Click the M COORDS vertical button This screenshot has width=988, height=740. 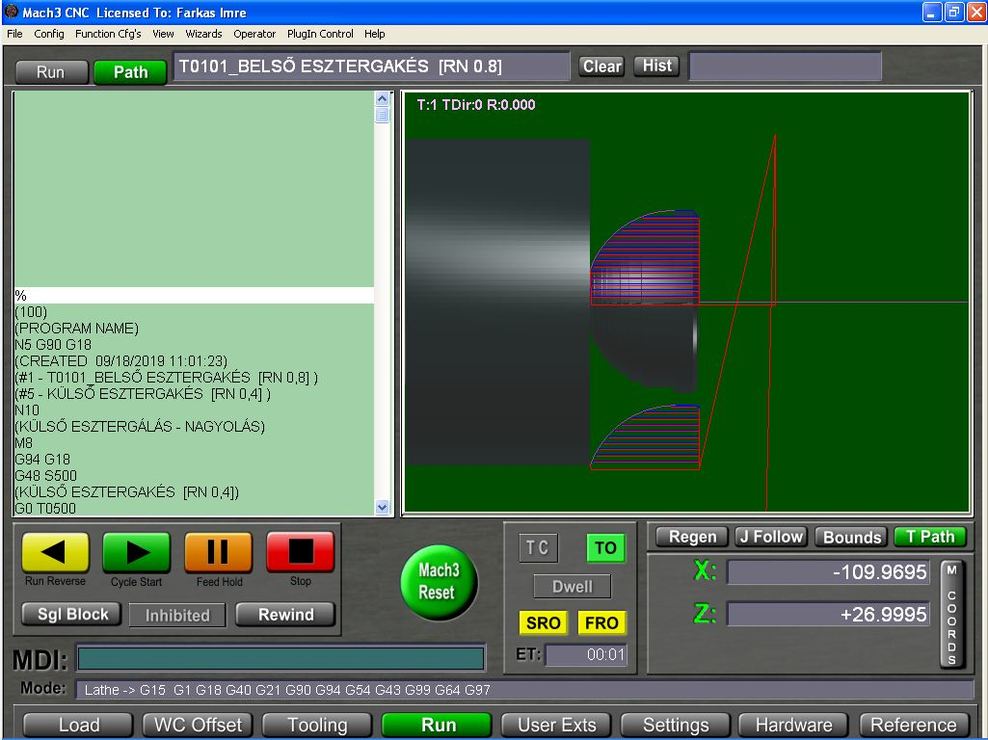point(951,614)
